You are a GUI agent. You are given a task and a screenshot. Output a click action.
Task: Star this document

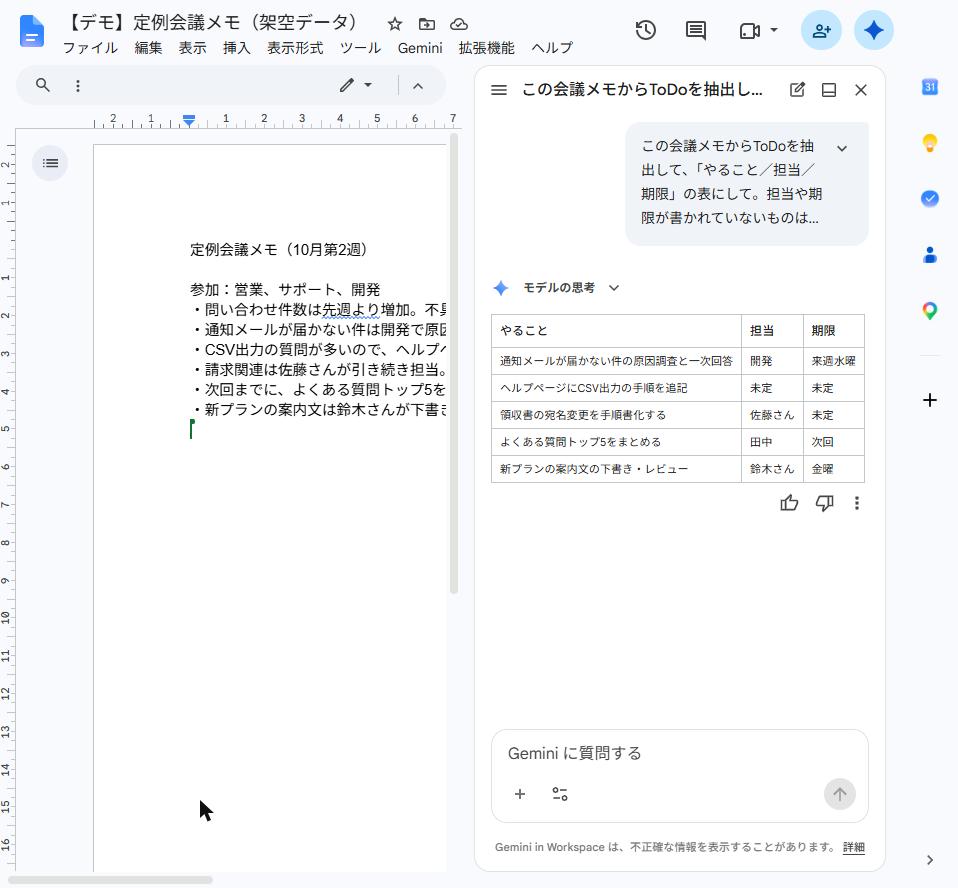pos(395,24)
